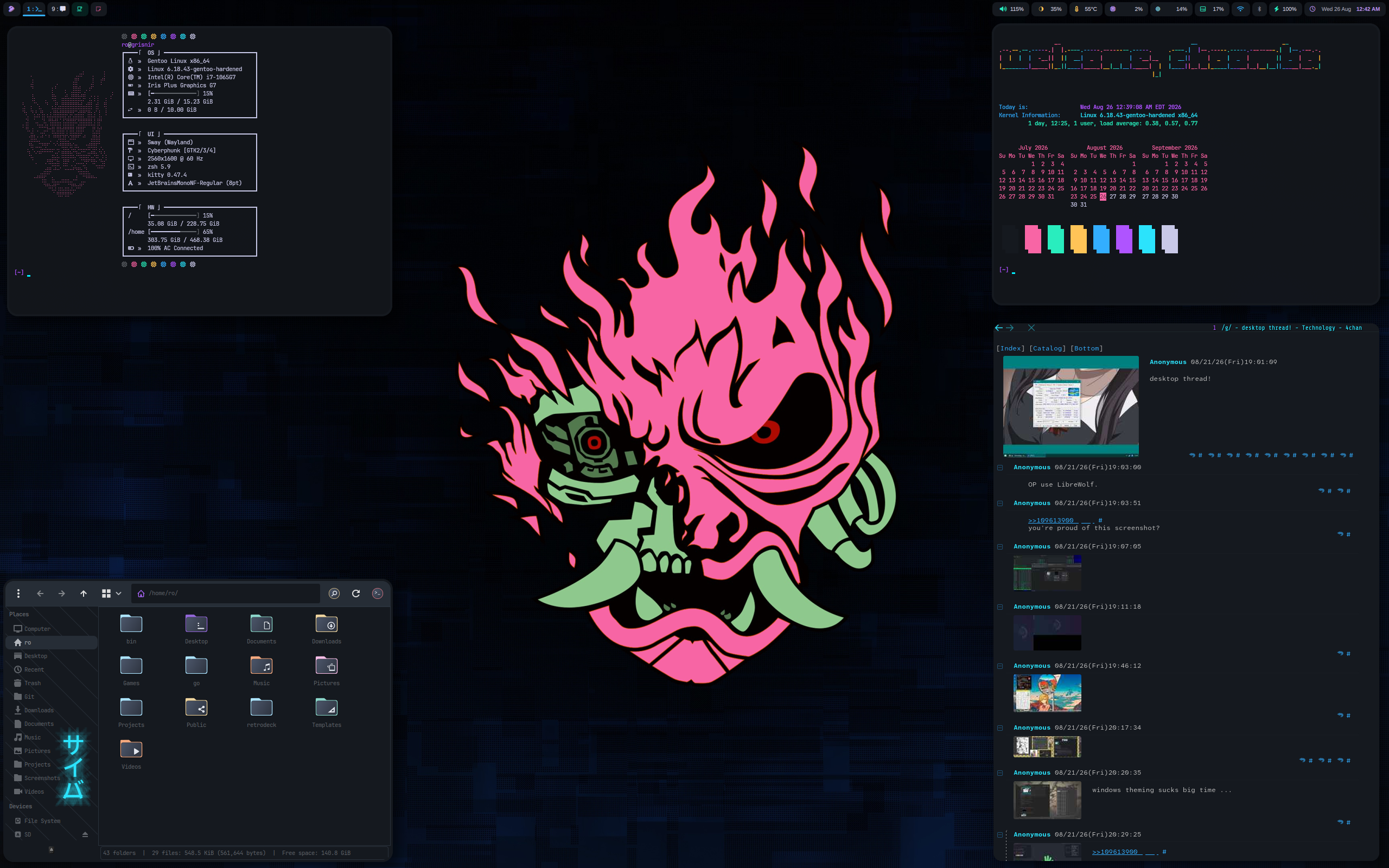Viewport: 1389px width, 868px height.
Task: Click the Bluetooth icon in the top bar
Action: [1259, 9]
